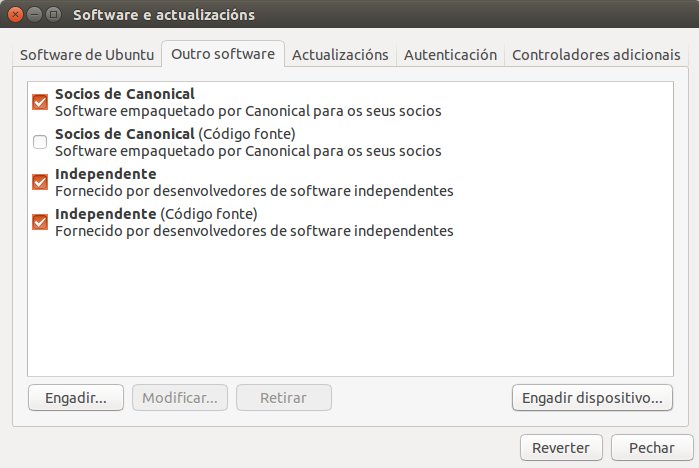Select the row text 'Independente (Código fonte)'
The height and width of the screenshot is (468, 699).
156,214
